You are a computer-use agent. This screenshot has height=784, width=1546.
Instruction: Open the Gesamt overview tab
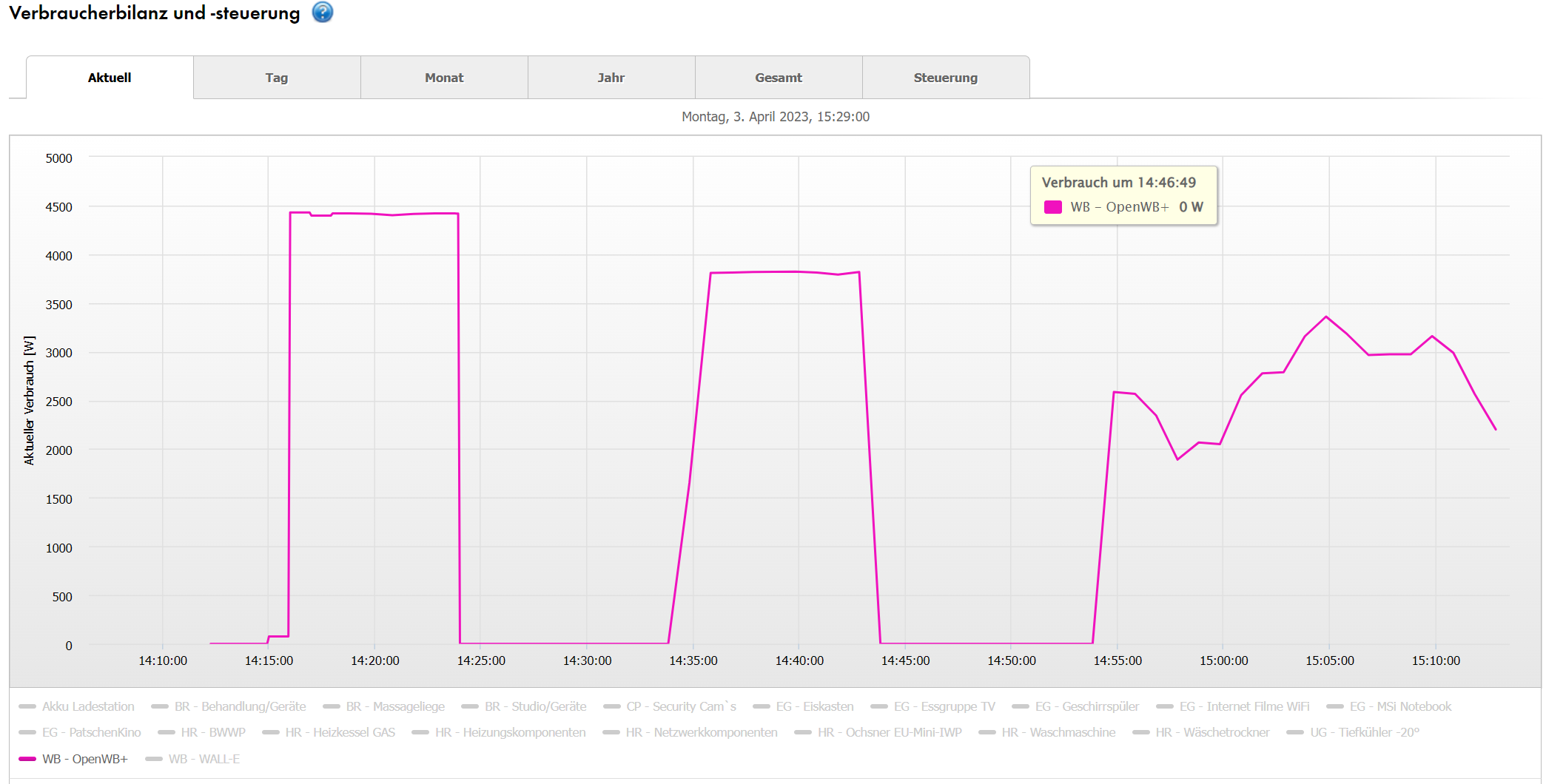(x=779, y=78)
